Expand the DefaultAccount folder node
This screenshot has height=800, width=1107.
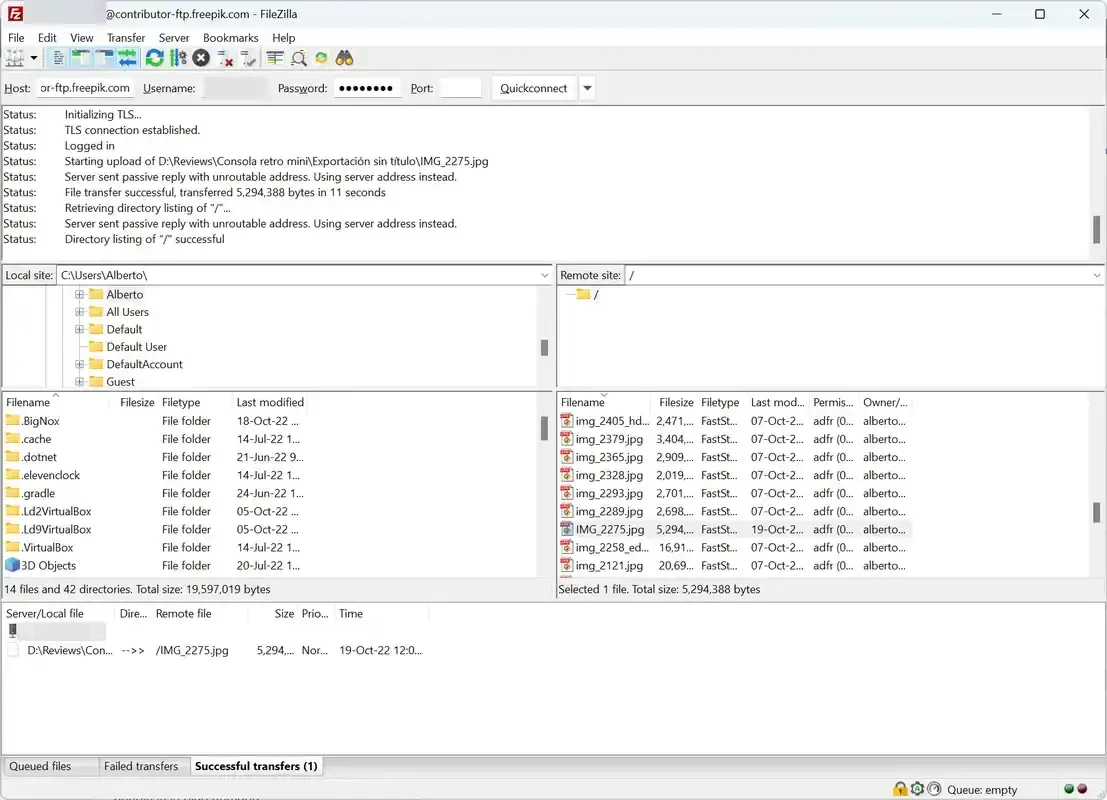point(80,364)
